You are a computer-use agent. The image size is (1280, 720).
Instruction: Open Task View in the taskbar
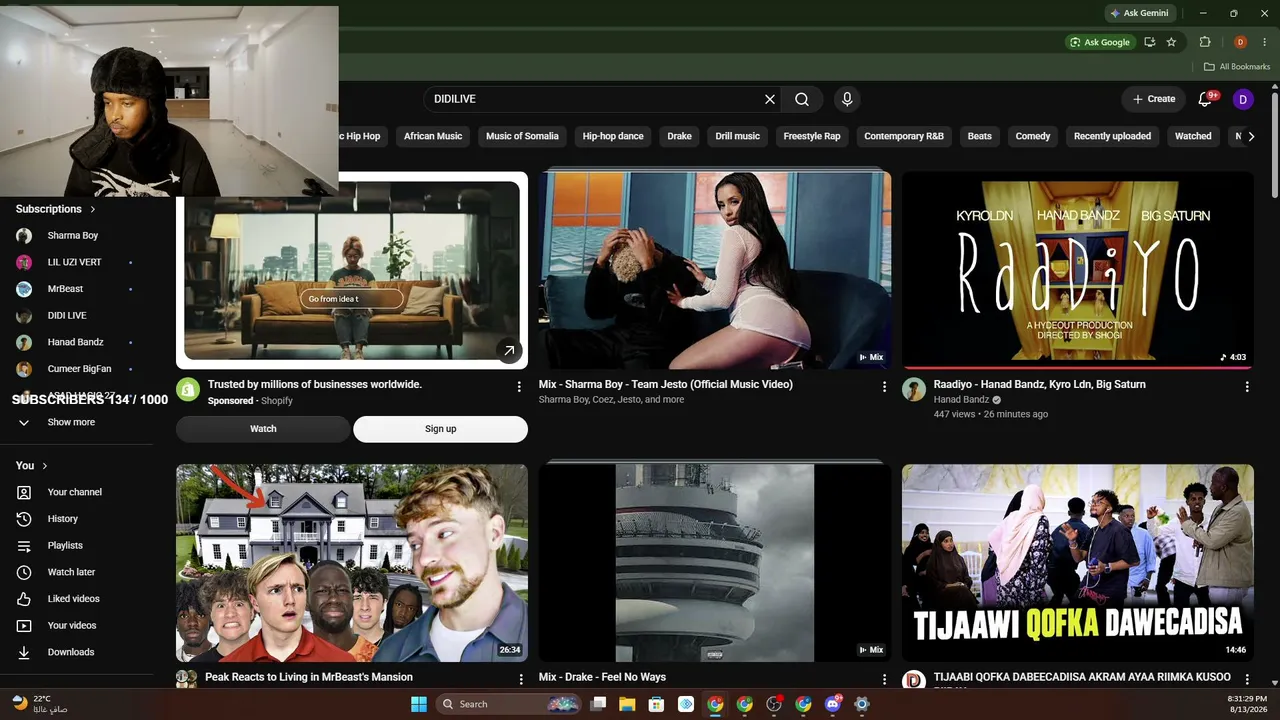598,704
